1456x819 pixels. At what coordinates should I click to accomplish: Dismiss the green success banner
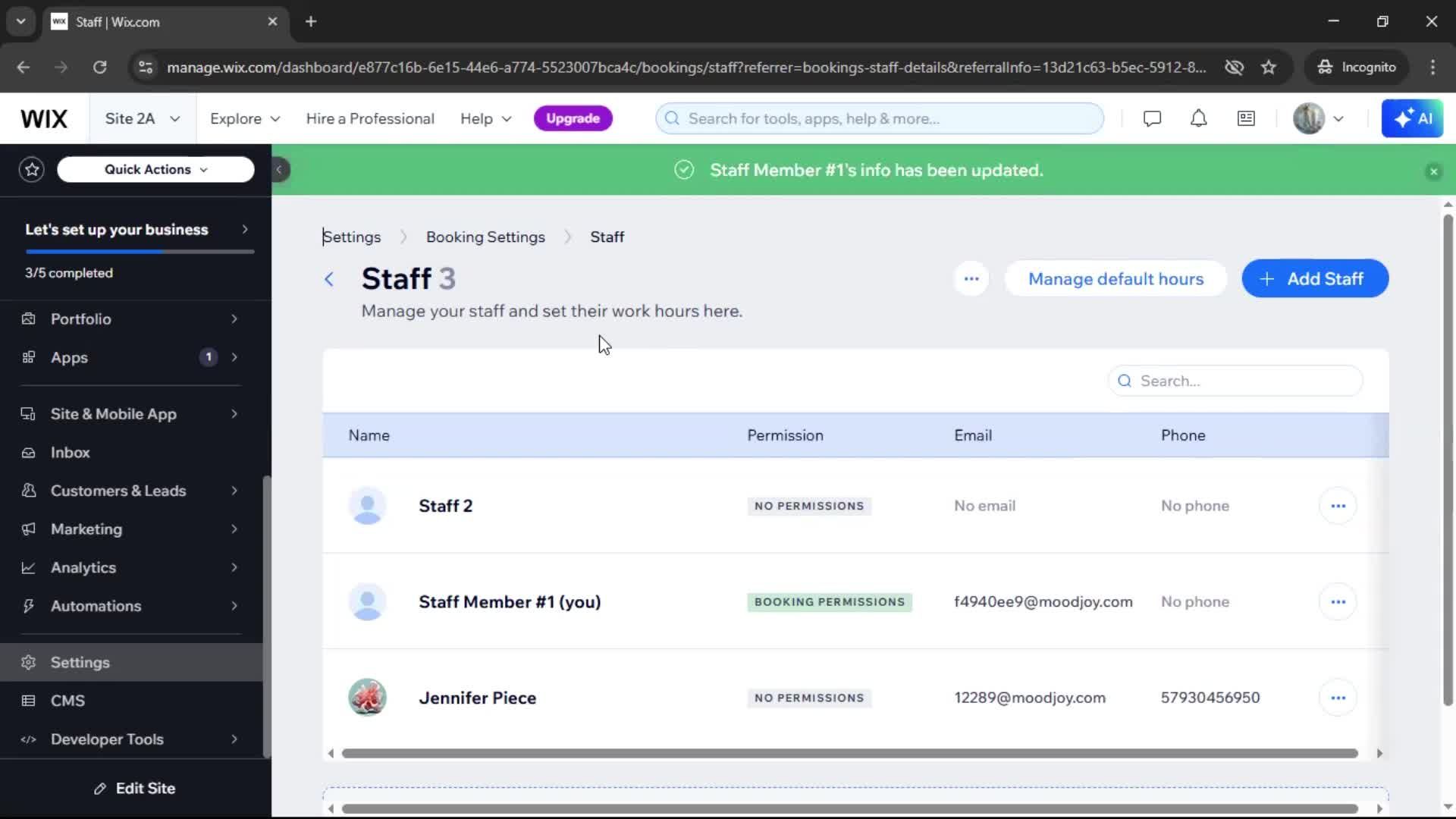pyautogui.click(x=1433, y=171)
